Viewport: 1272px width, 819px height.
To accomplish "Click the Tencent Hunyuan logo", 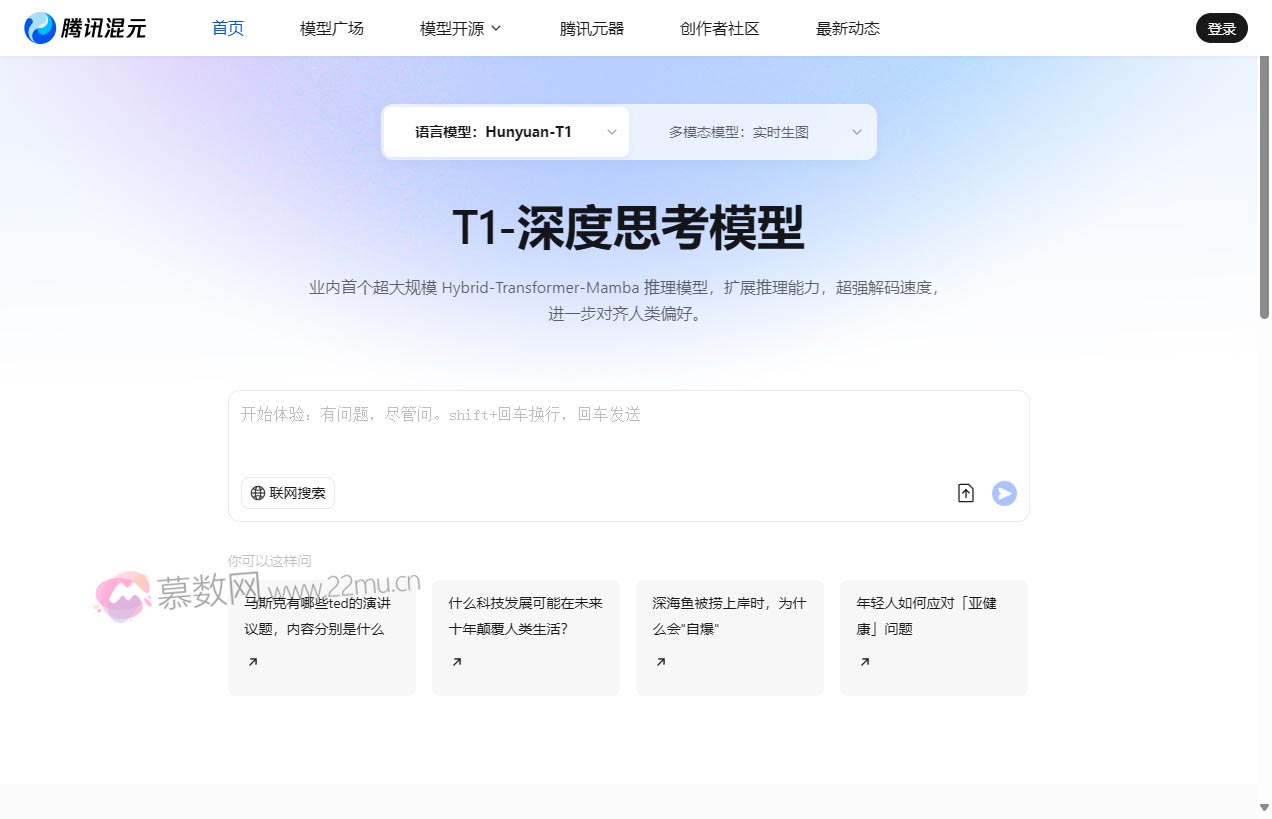I will click(85, 28).
